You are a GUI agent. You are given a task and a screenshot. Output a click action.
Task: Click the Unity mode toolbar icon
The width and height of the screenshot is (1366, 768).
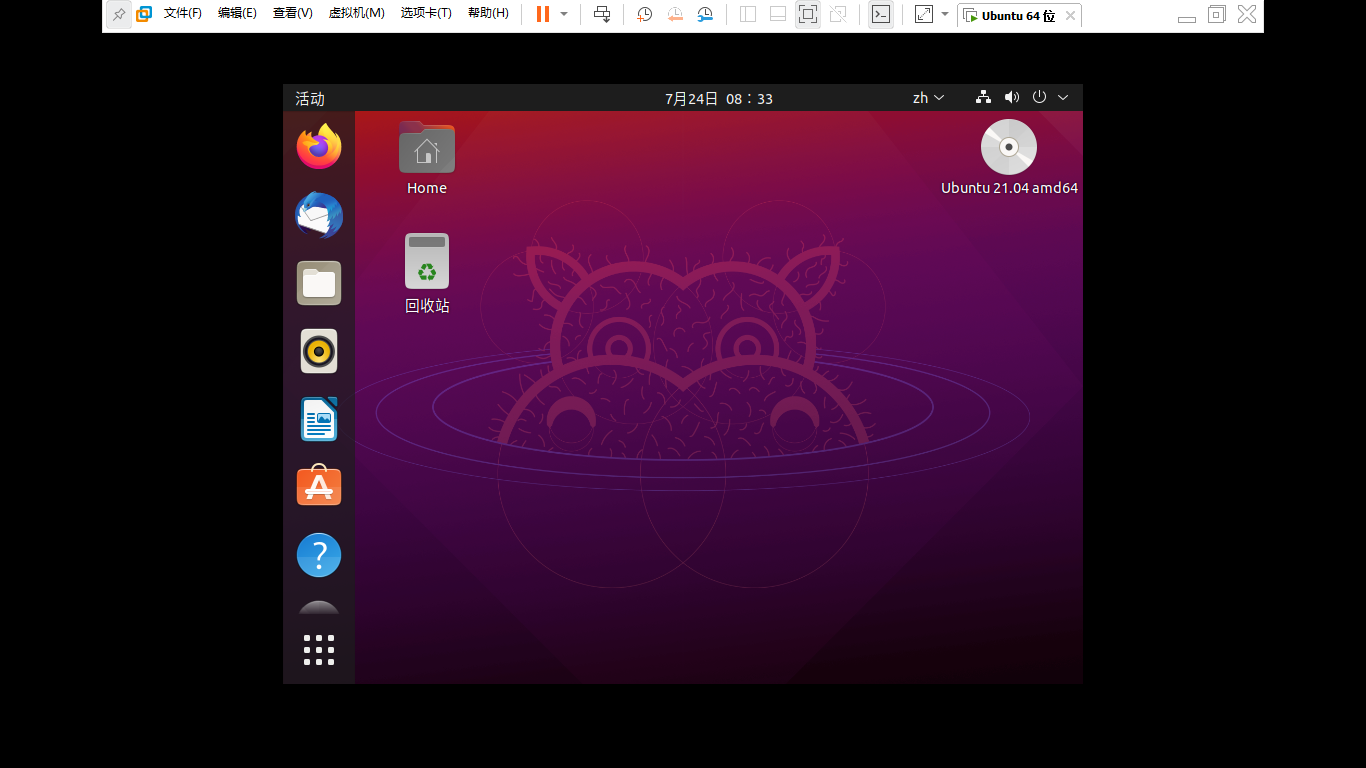(838, 14)
